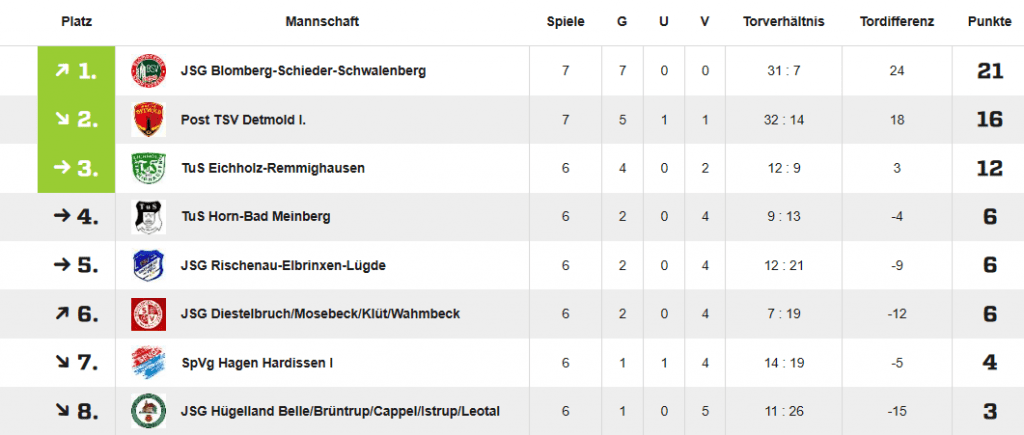Click 21 points in first row
Image resolution: width=1024 pixels, height=435 pixels.
(990, 71)
